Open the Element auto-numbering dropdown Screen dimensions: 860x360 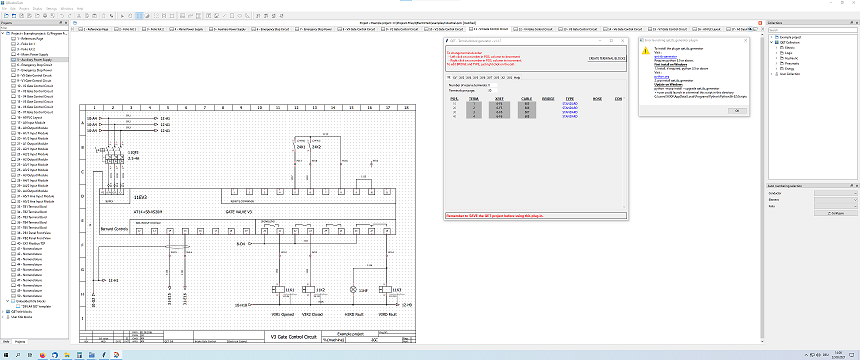point(835,200)
